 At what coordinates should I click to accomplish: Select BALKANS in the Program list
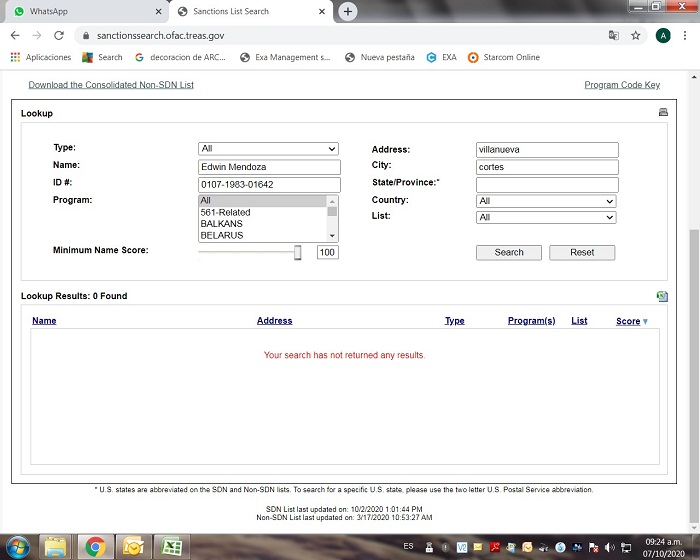click(221, 224)
